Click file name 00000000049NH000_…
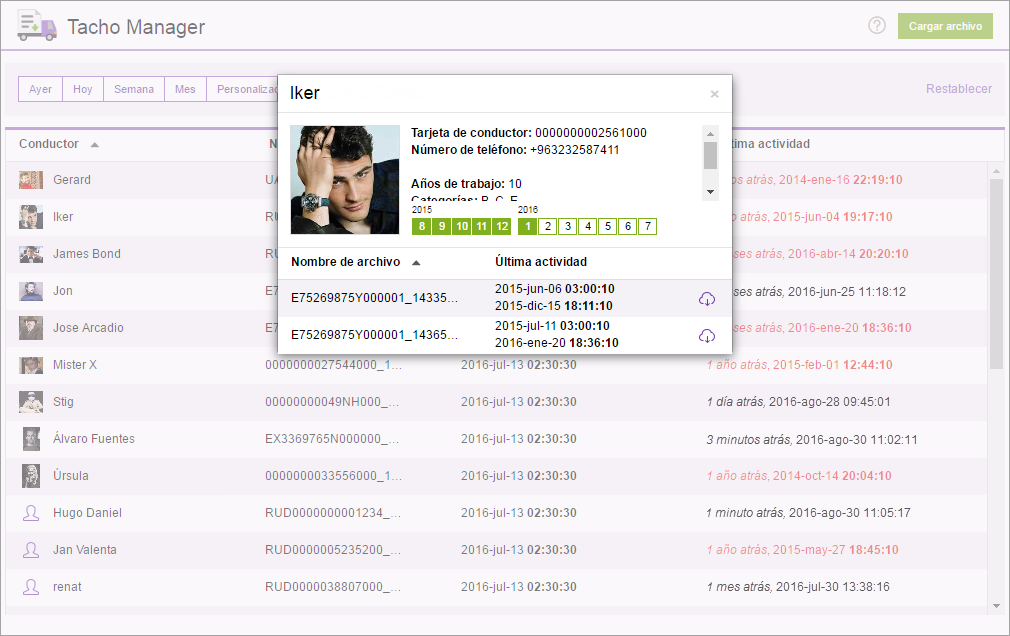The height and width of the screenshot is (636, 1010). (x=332, y=402)
